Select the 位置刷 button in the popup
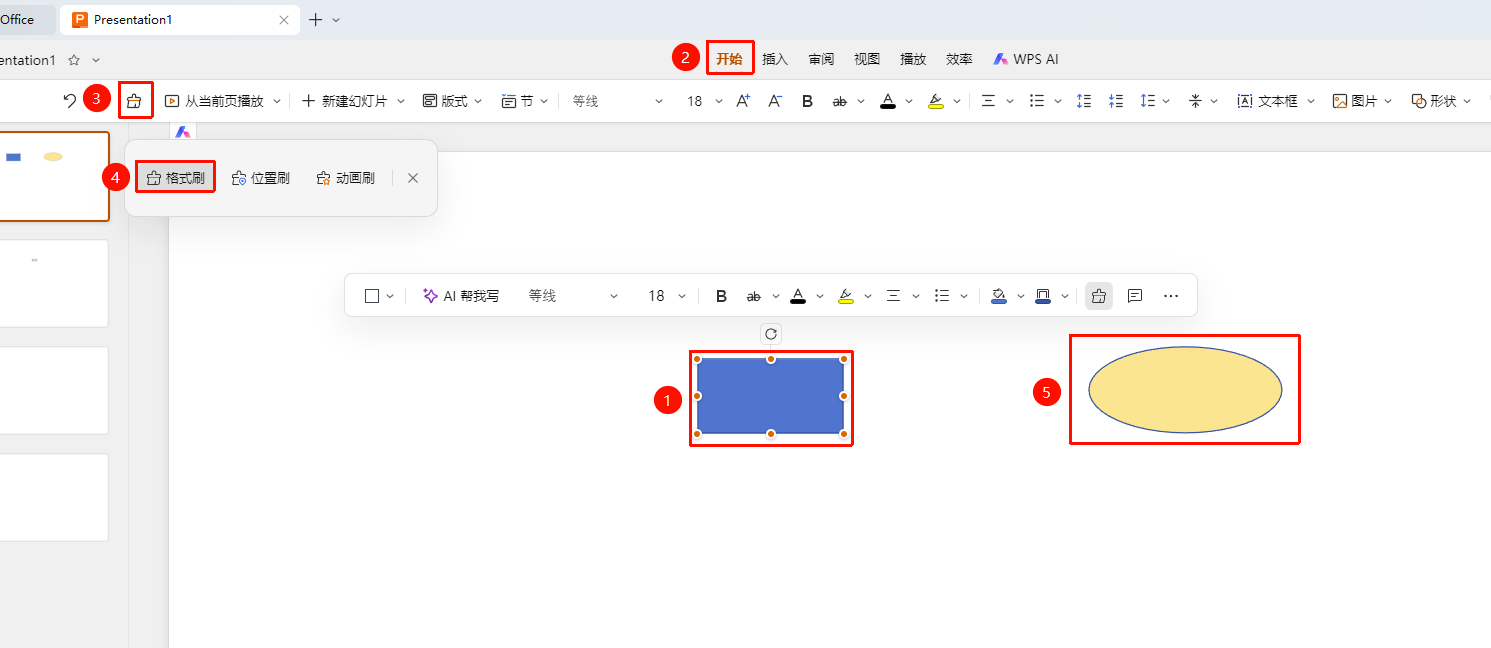 pos(260,178)
